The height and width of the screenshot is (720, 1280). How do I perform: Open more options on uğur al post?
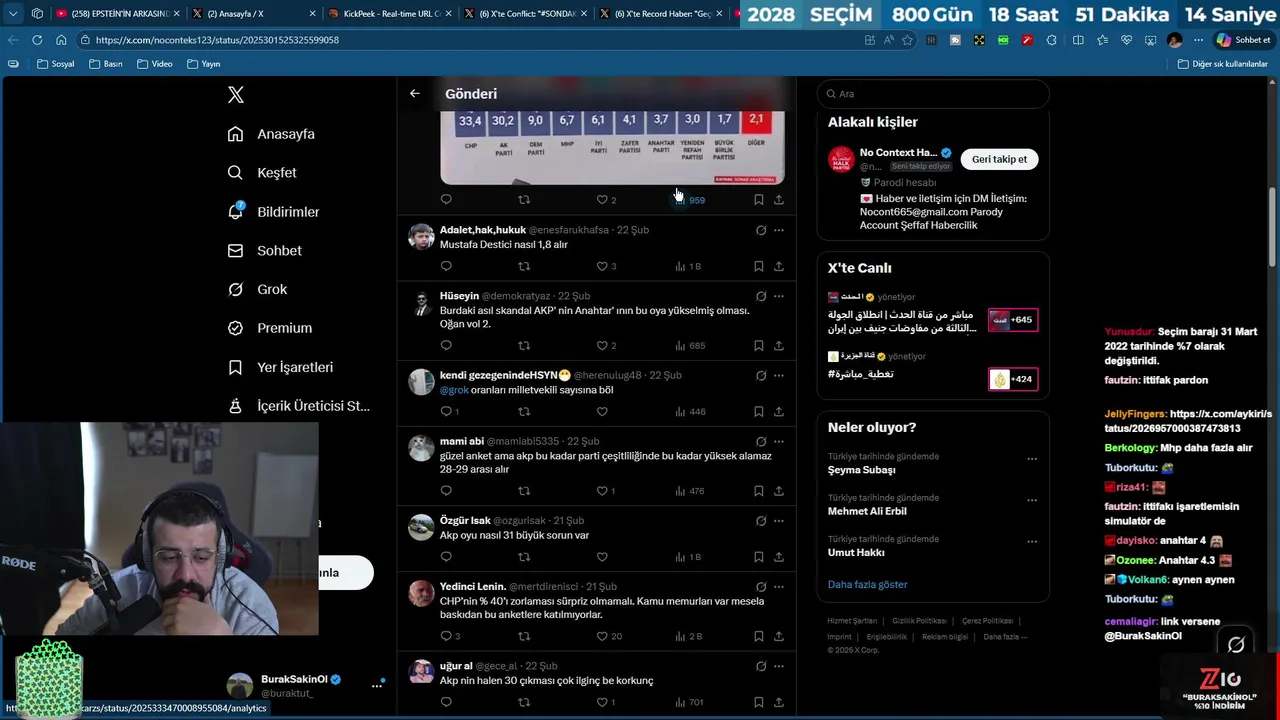pyautogui.click(x=779, y=666)
